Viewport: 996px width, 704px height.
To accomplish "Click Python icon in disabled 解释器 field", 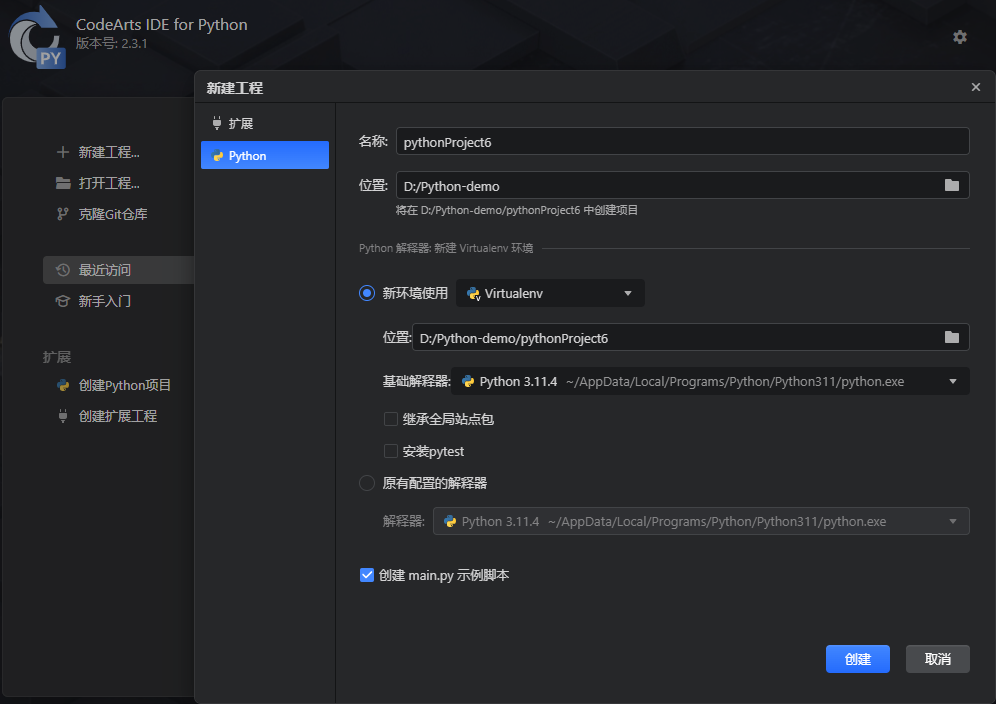I will [450, 522].
